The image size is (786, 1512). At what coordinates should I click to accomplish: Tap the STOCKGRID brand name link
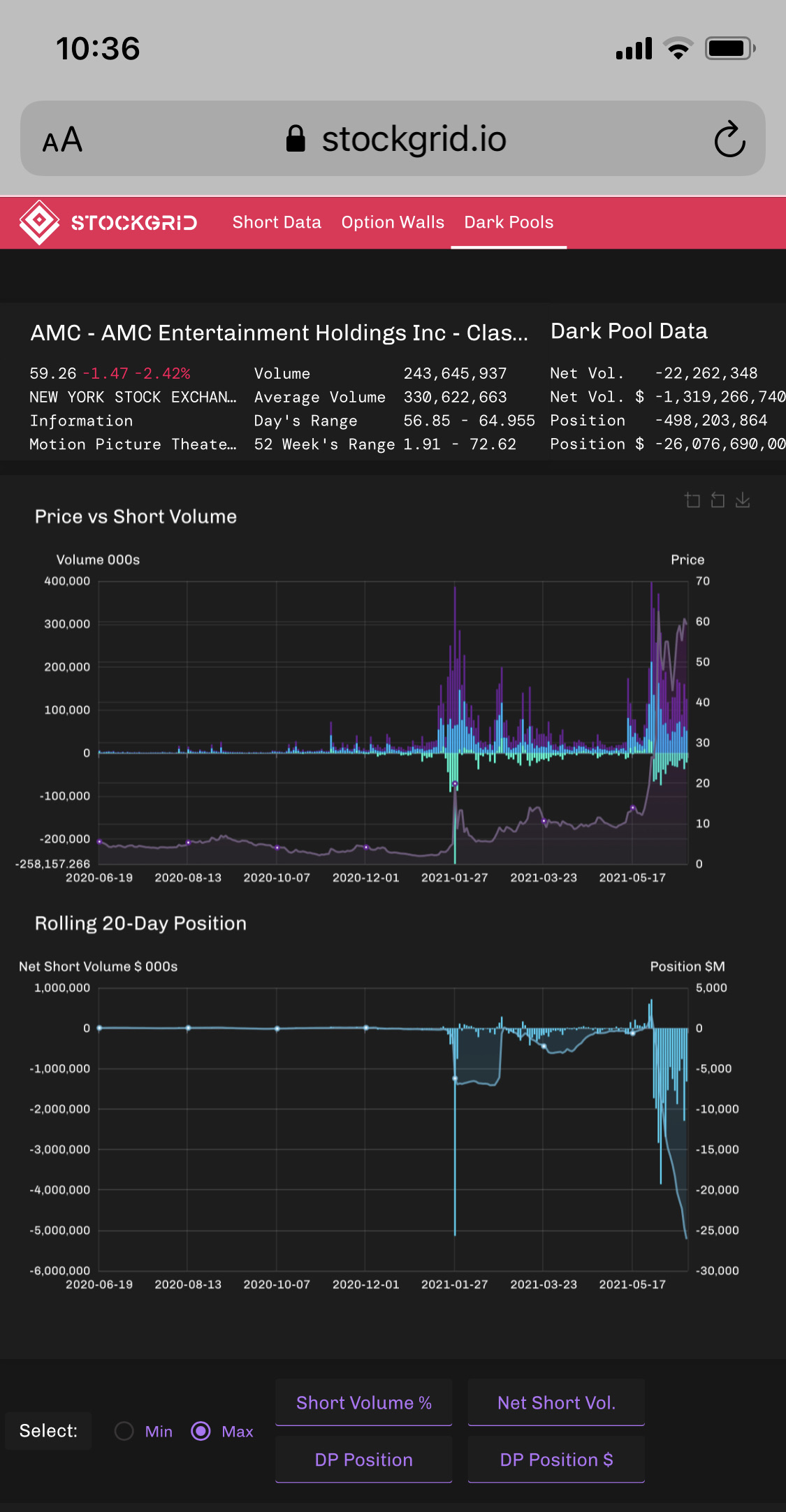click(x=134, y=223)
